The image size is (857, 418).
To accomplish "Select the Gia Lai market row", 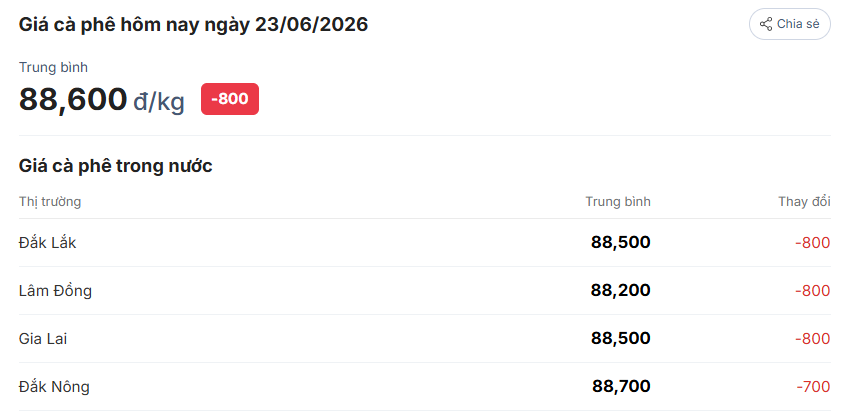I will (x=424, y=339).
